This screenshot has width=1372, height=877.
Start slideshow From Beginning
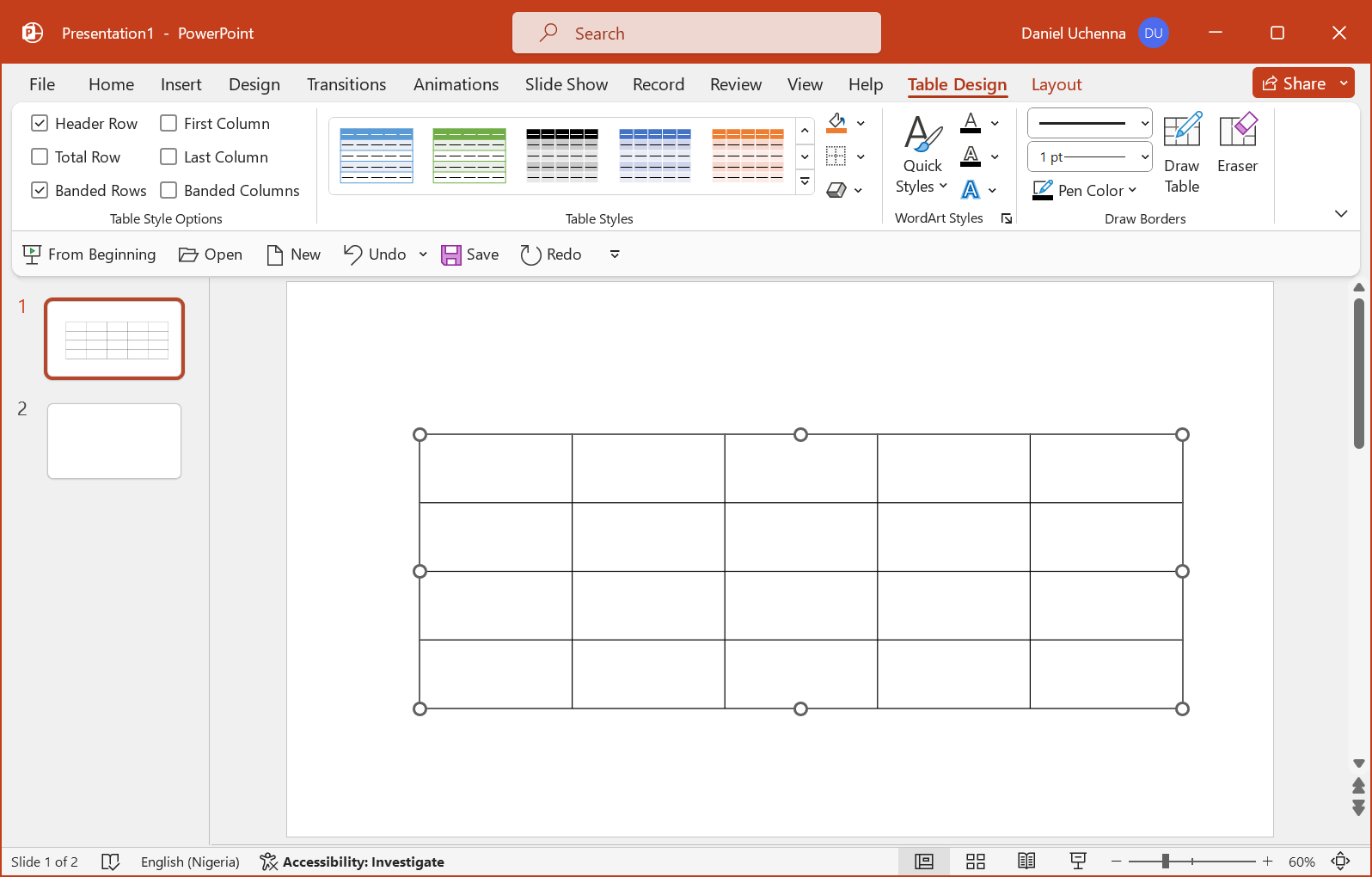pyautogui.click(x=89, y=255)
